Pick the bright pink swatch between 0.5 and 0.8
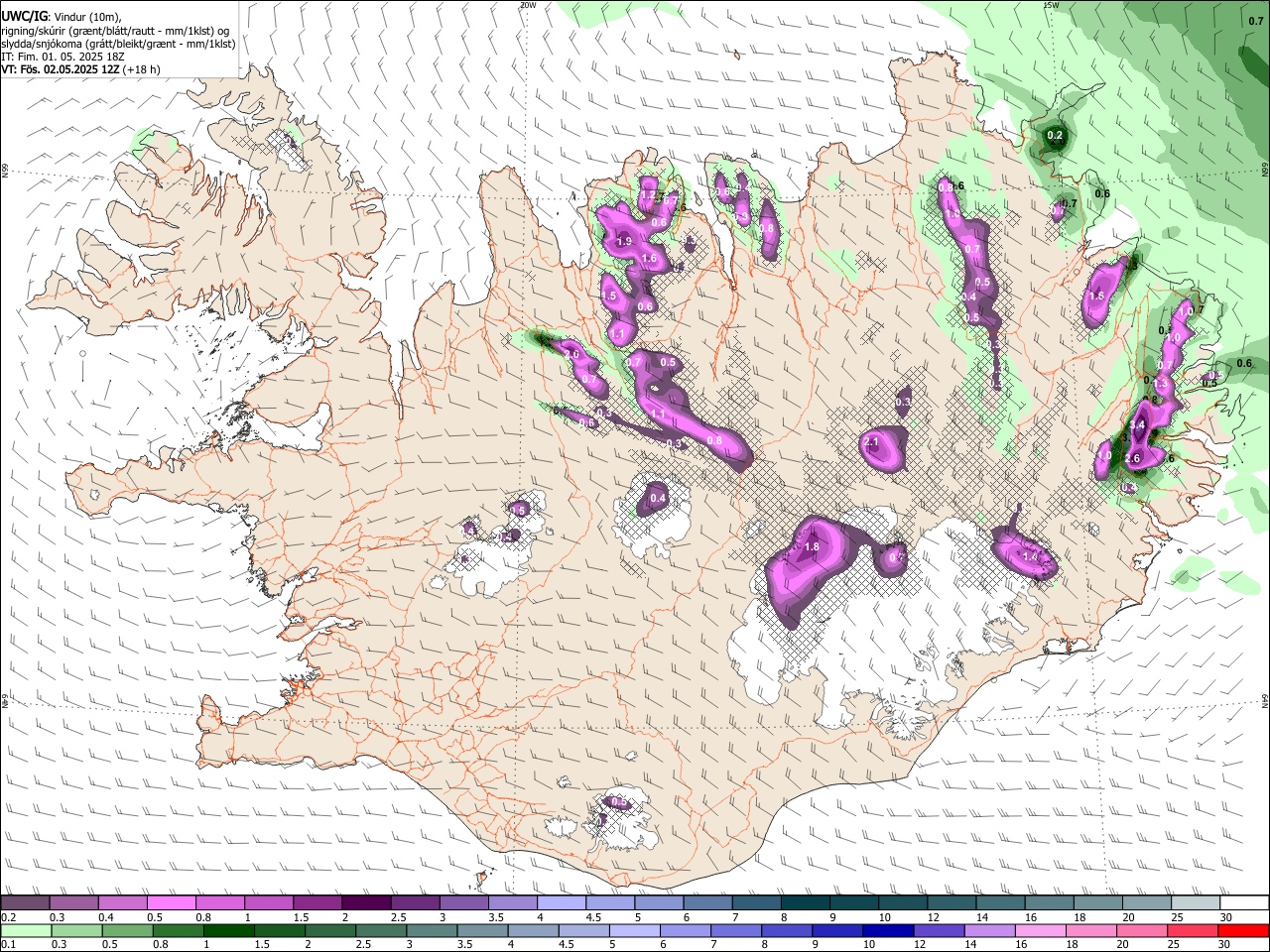Viewport: 1270px width, 952px height. (x=172, y=902)
